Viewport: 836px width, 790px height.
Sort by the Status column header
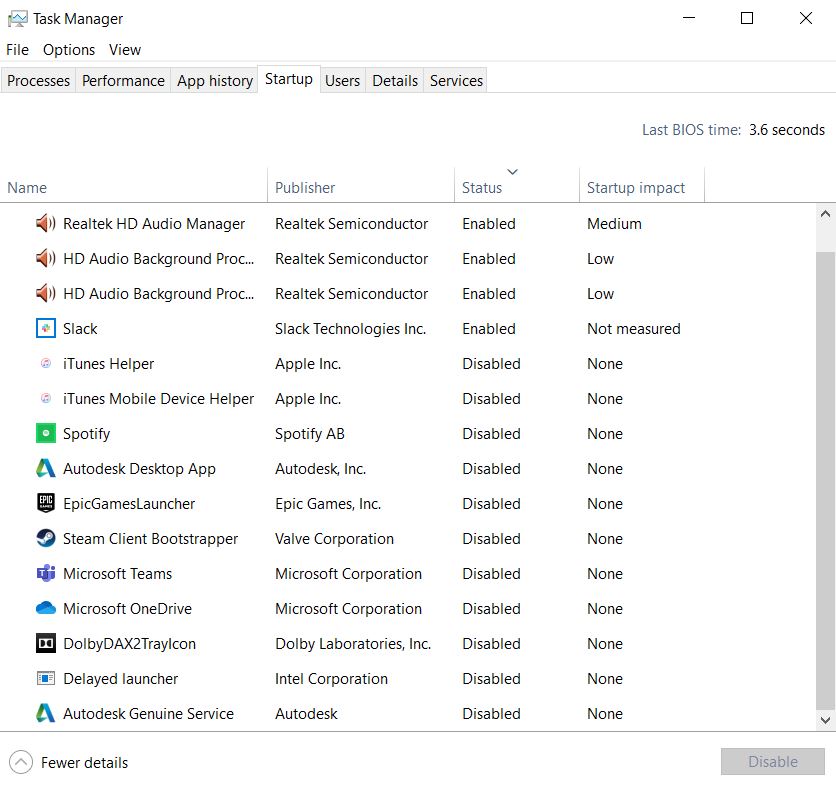(517, 187)
